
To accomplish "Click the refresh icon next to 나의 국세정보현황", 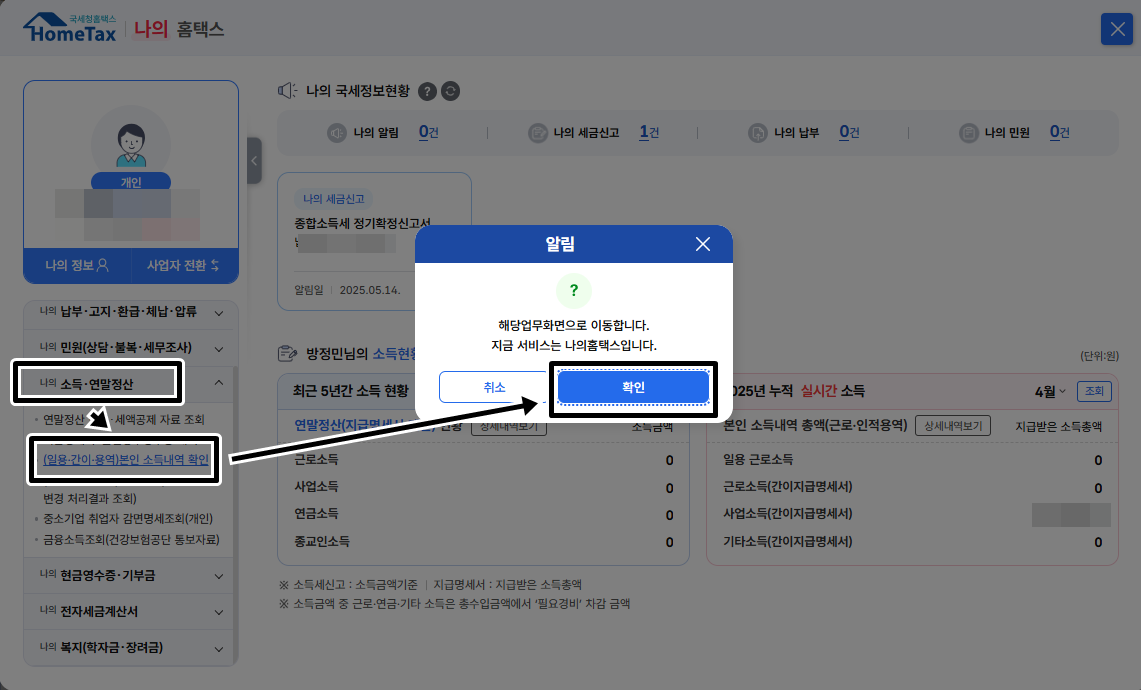I will click(x=449, y=91).
